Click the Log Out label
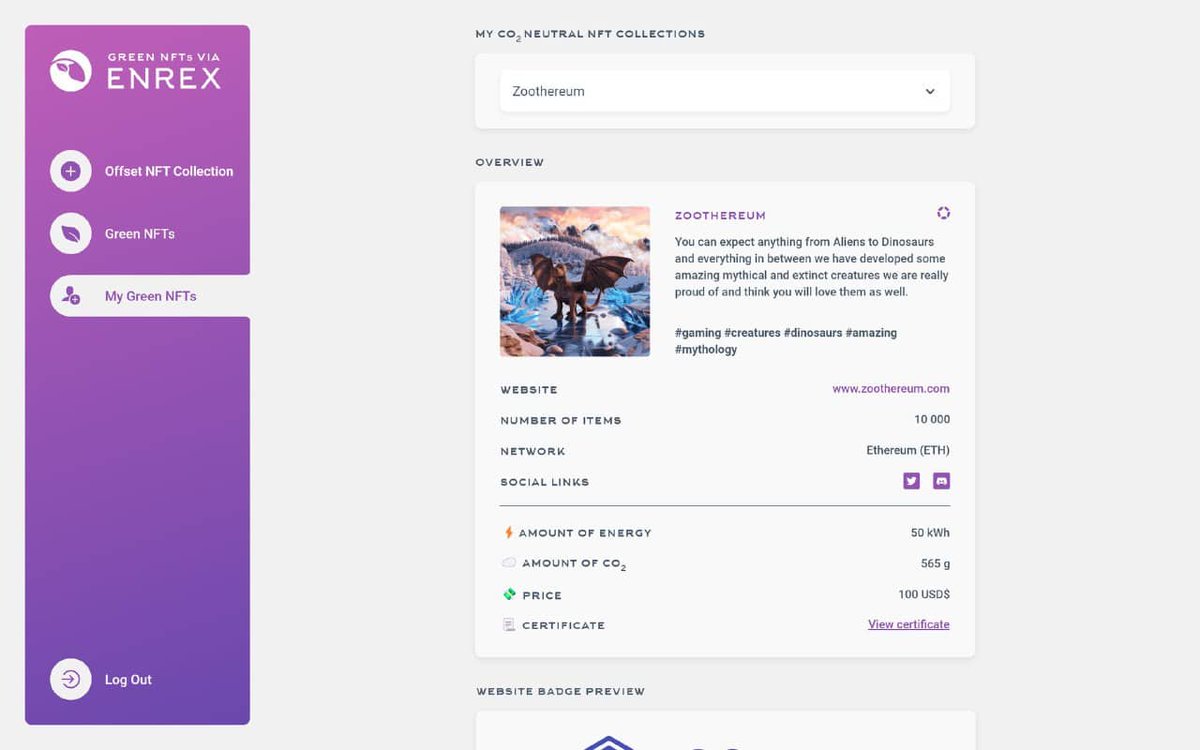This screenshot has height=750, width=1200. coord(128,679)
